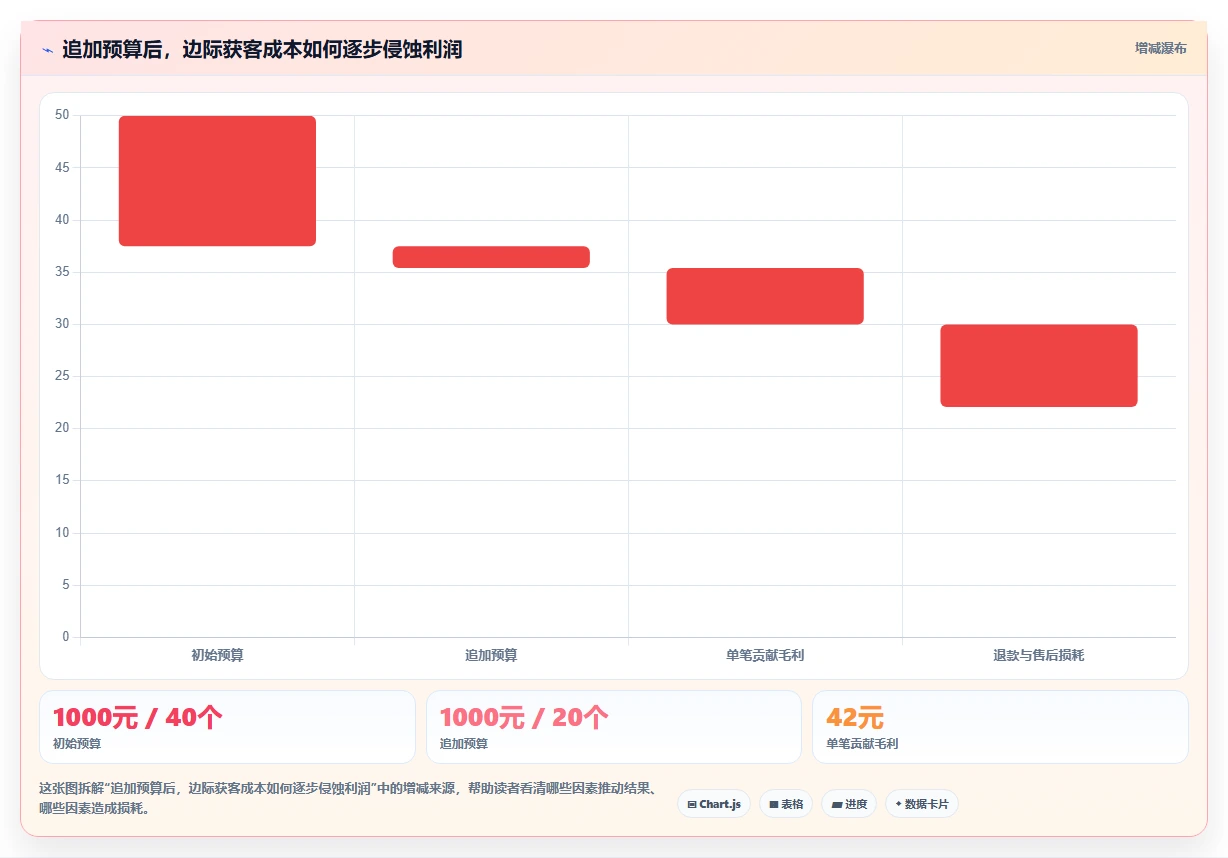Click y-axis value 50
Screen dimensions: 1228x858
tap(62, 115)
